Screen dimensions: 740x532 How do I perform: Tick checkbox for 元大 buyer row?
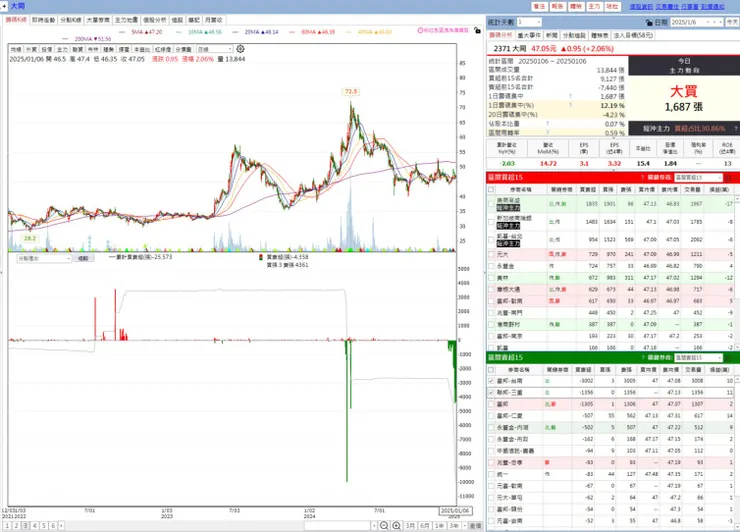pos(491,254)
